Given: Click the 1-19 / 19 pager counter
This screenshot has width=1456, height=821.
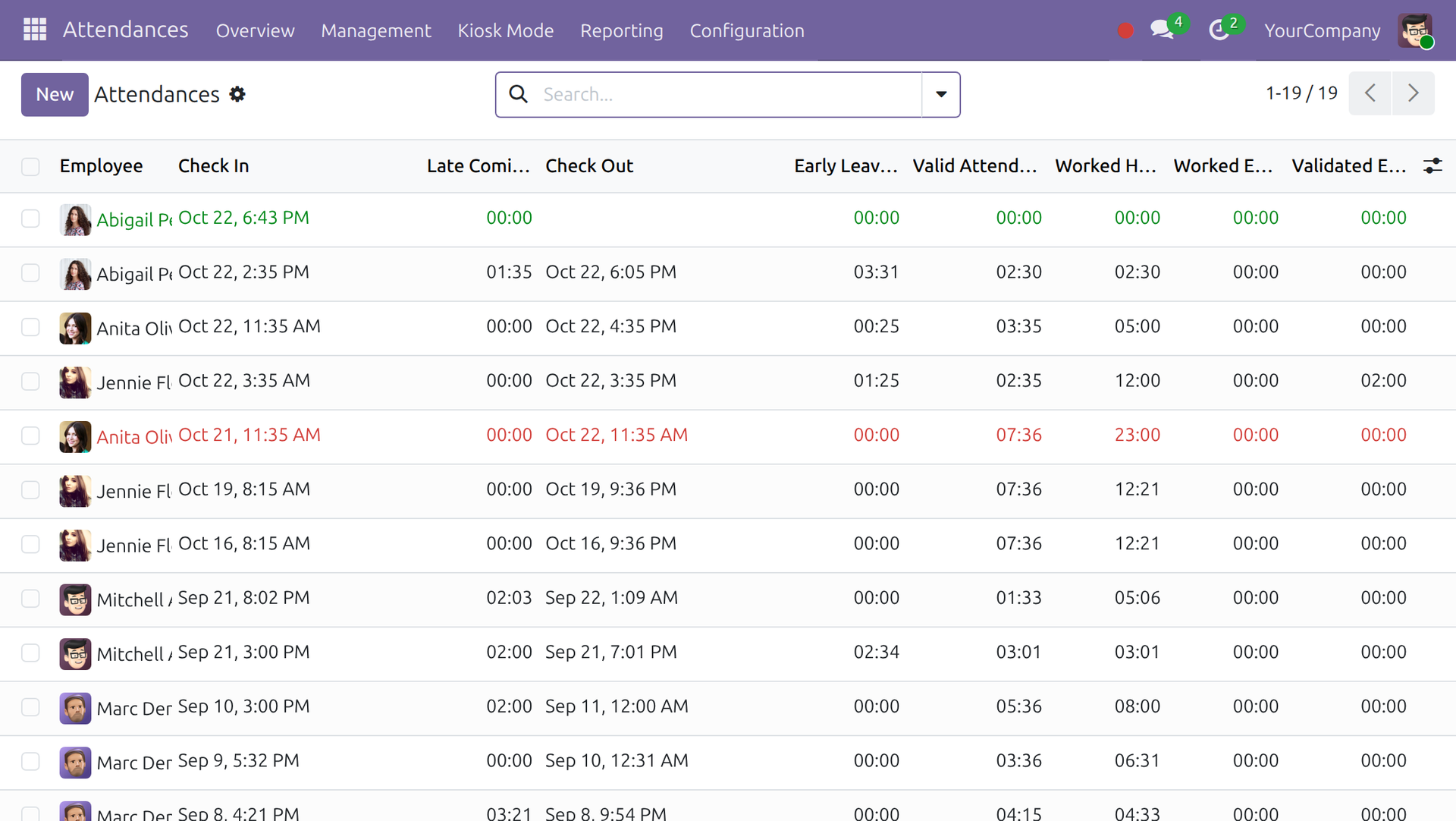Looking at the screenshot, I should point(1301,93).
